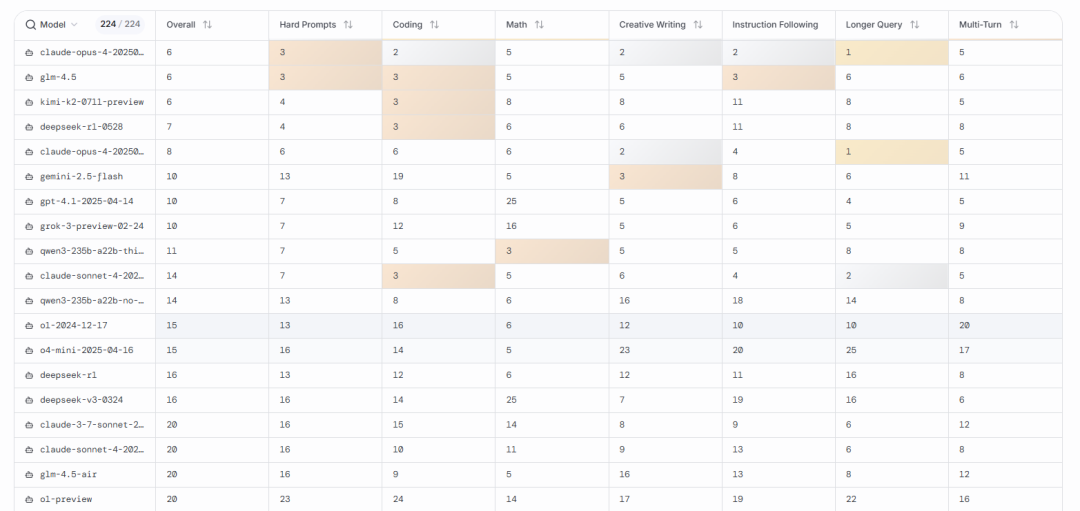Screen dimensions: 1080x511
Task: Click the model icon next to deepseek-r1-0528
Action: [30, 127]
